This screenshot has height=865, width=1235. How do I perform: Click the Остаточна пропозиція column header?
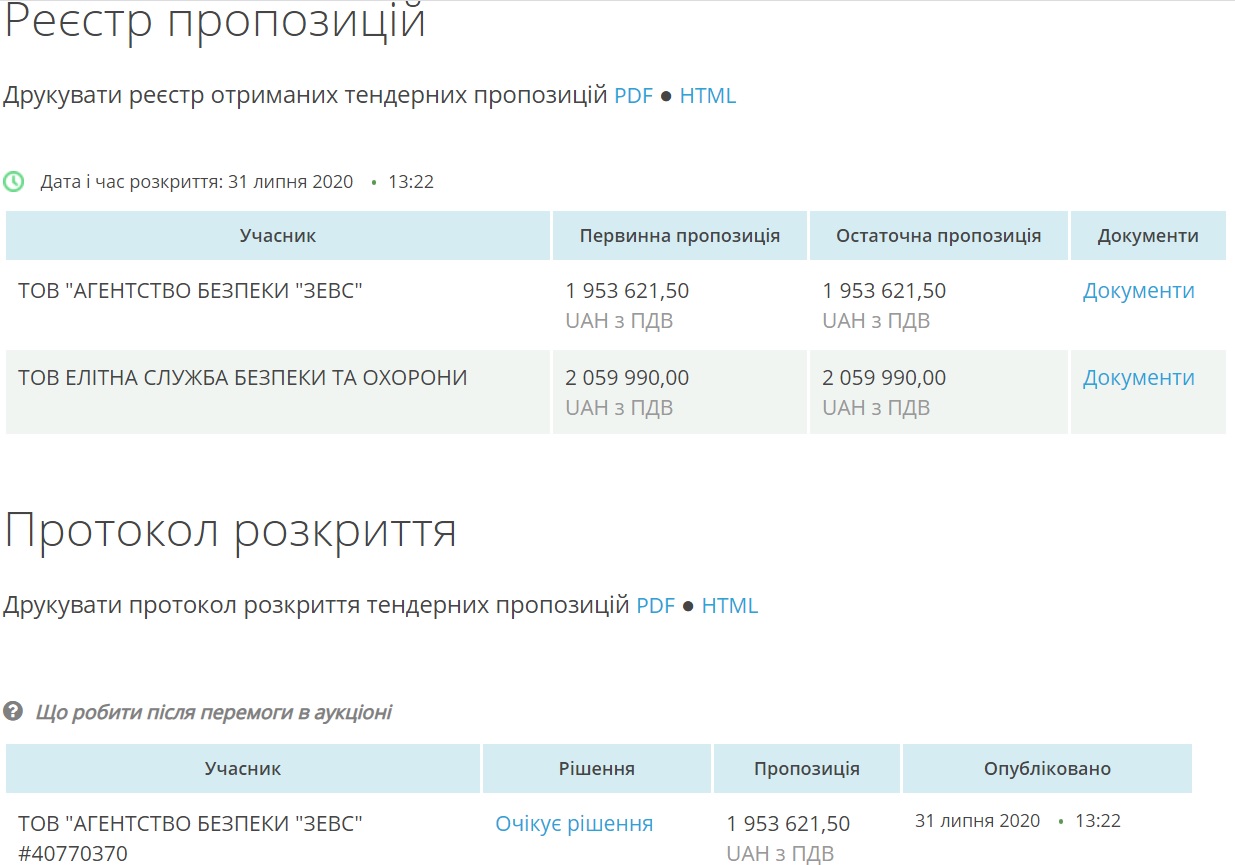click(x=939, y=236)
